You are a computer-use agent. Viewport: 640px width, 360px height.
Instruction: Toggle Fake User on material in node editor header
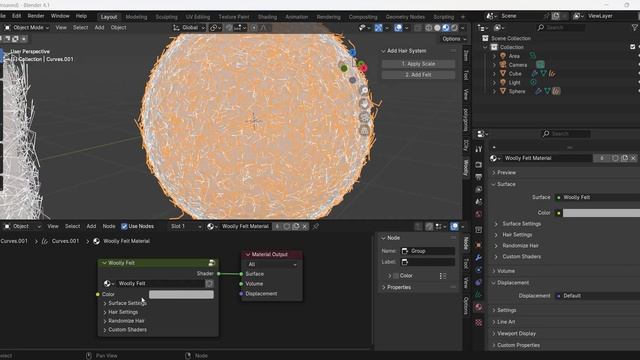pyautogui.click(x=287, y=226)
